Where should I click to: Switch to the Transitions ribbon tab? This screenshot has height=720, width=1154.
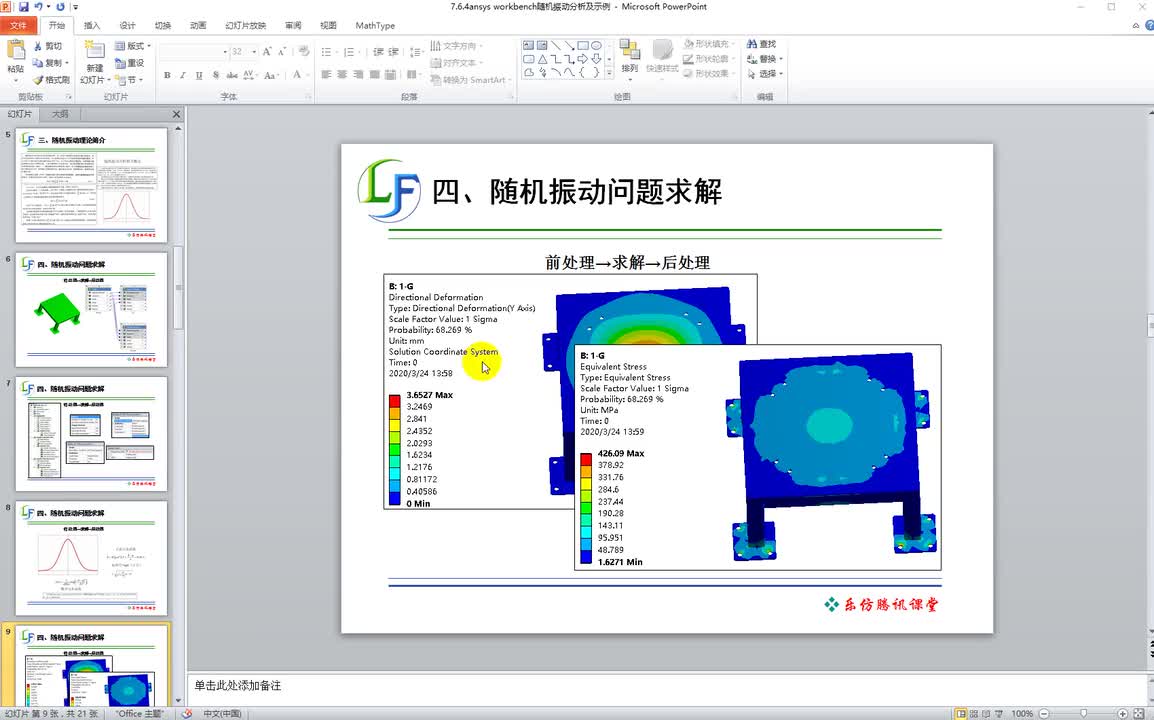(163, 25)
